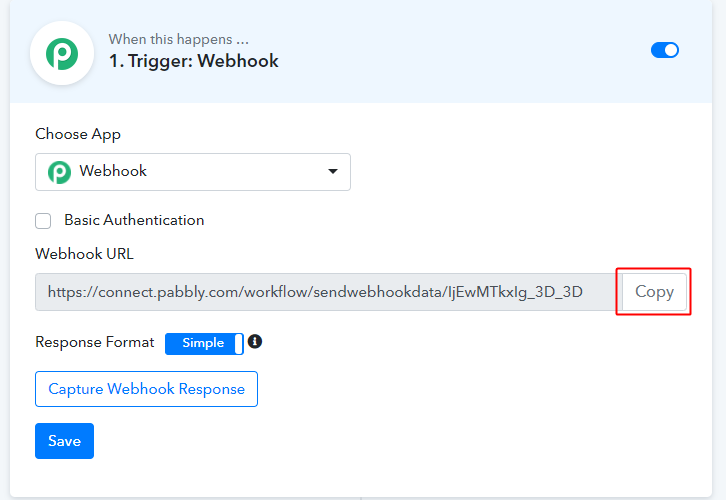Open the Choose App Webhook dropdown
The height and width of the screenshot is (500, 726).
(193, 172)
